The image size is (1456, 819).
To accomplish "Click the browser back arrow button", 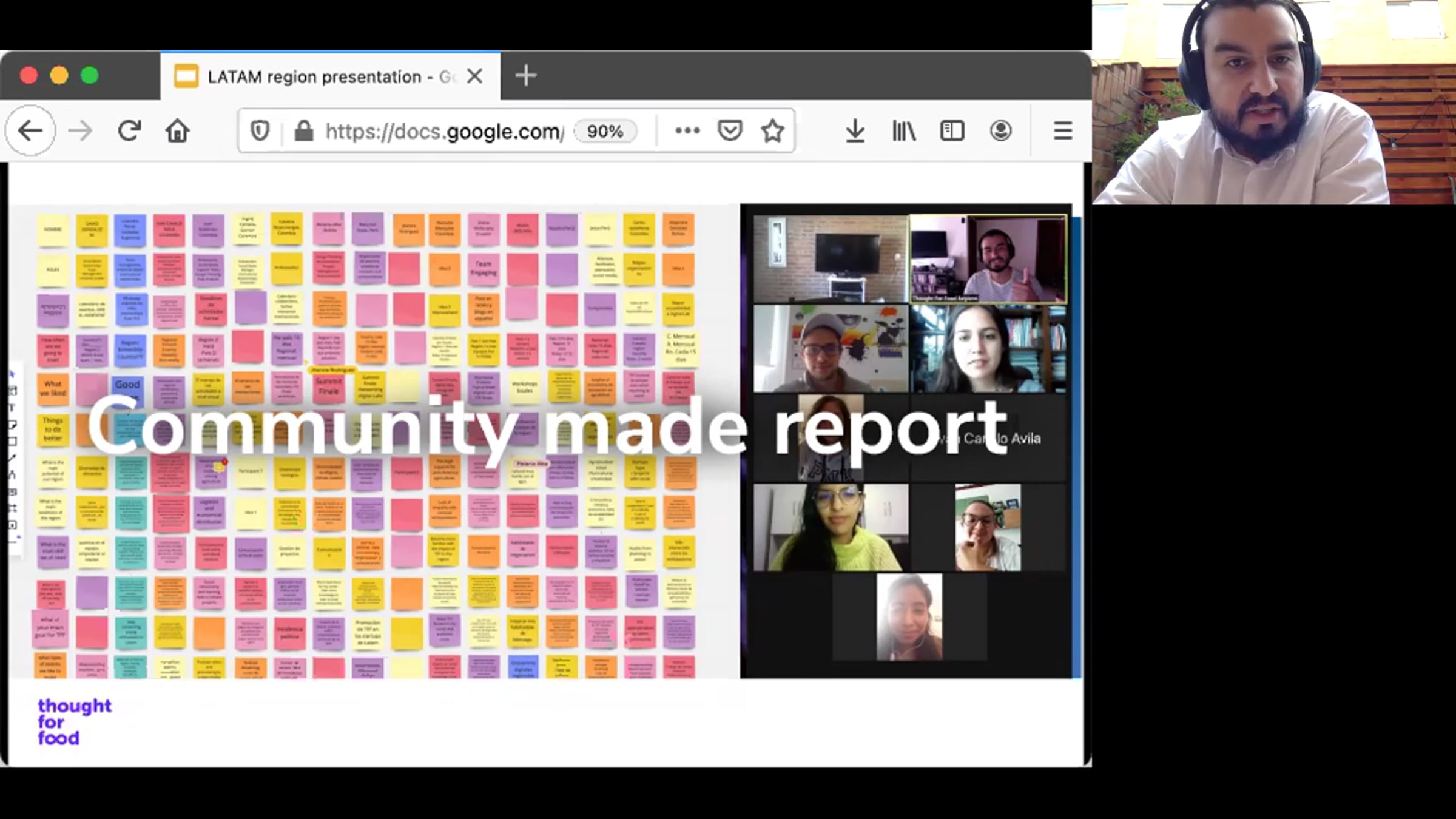I will 30,131.
